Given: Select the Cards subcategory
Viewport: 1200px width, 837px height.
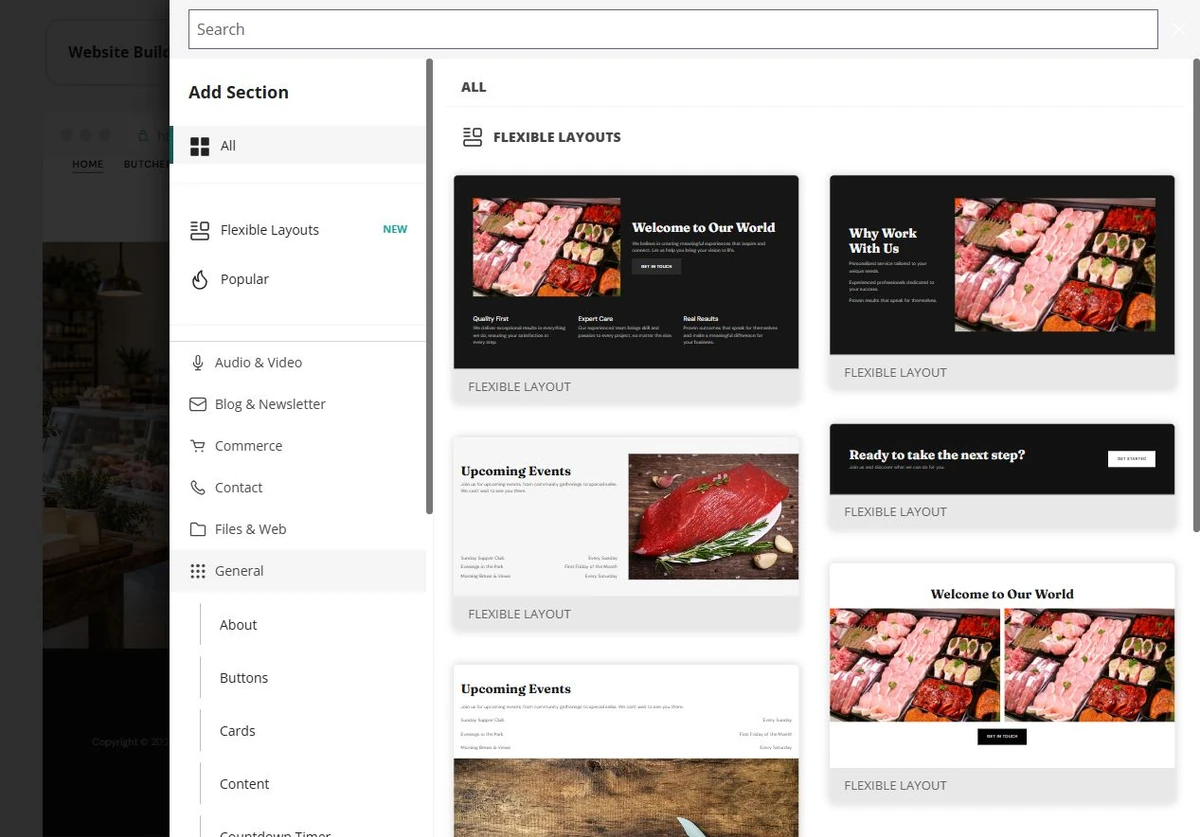Looking at the screenshot, I should [x=238, y=731].
